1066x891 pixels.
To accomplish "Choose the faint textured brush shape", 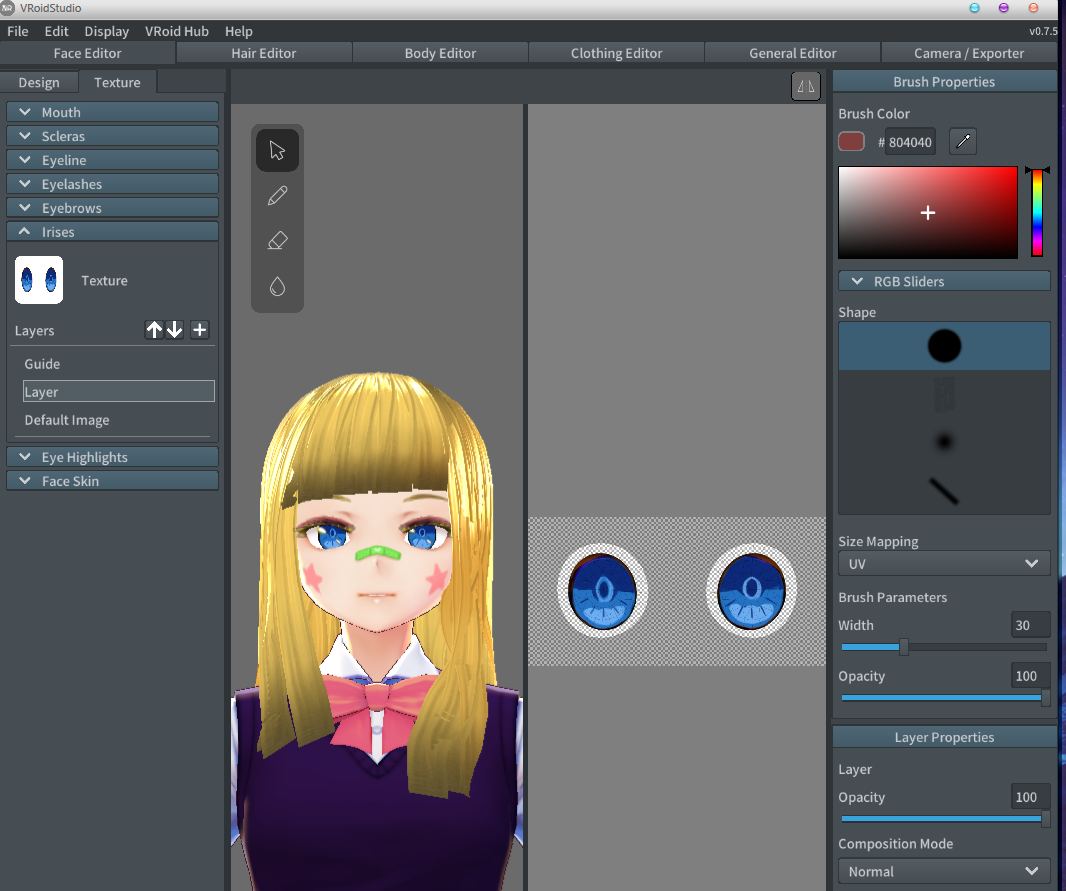I will point(944,394).
